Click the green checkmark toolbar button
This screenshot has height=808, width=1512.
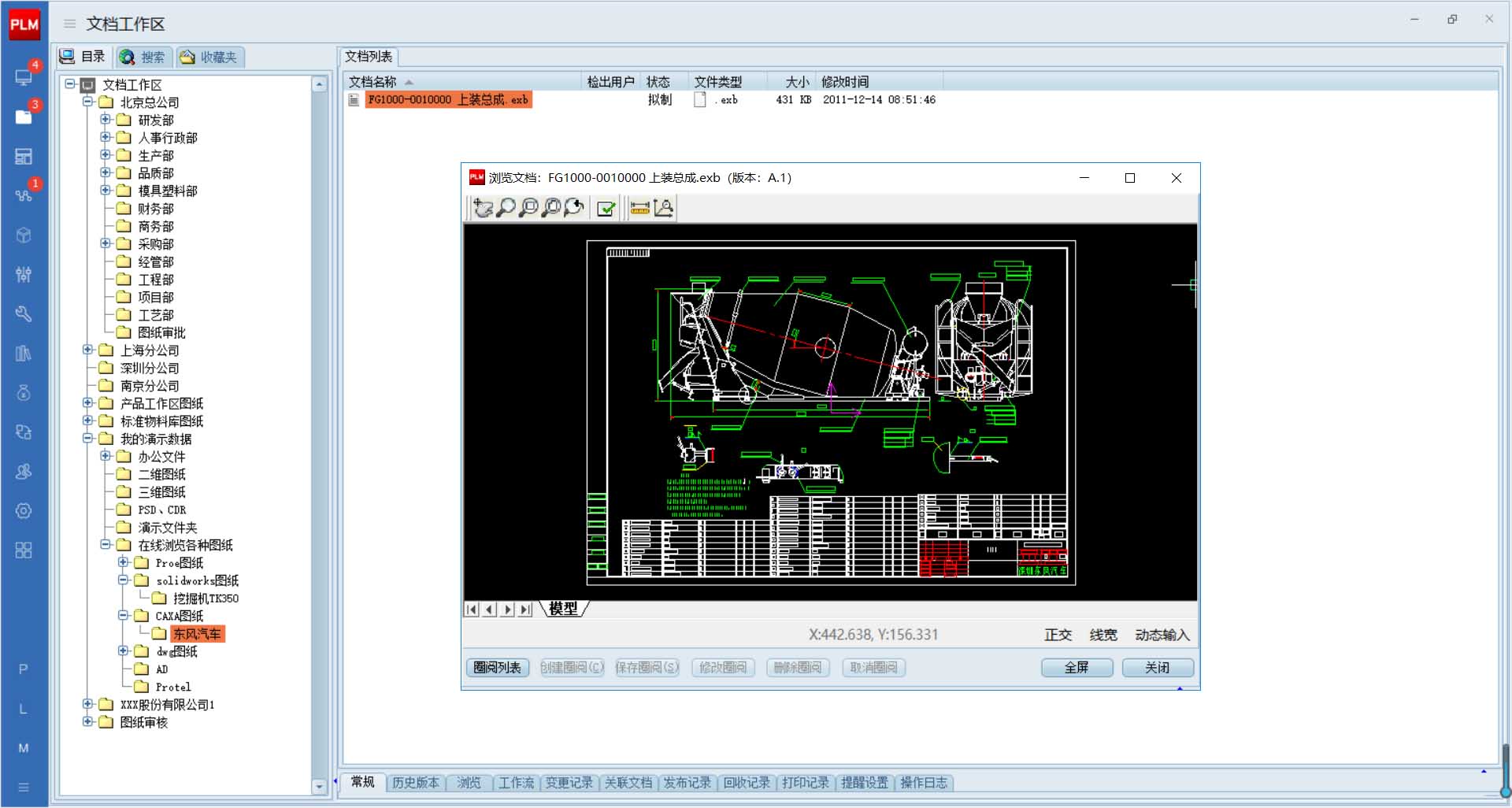coord(606,208)
